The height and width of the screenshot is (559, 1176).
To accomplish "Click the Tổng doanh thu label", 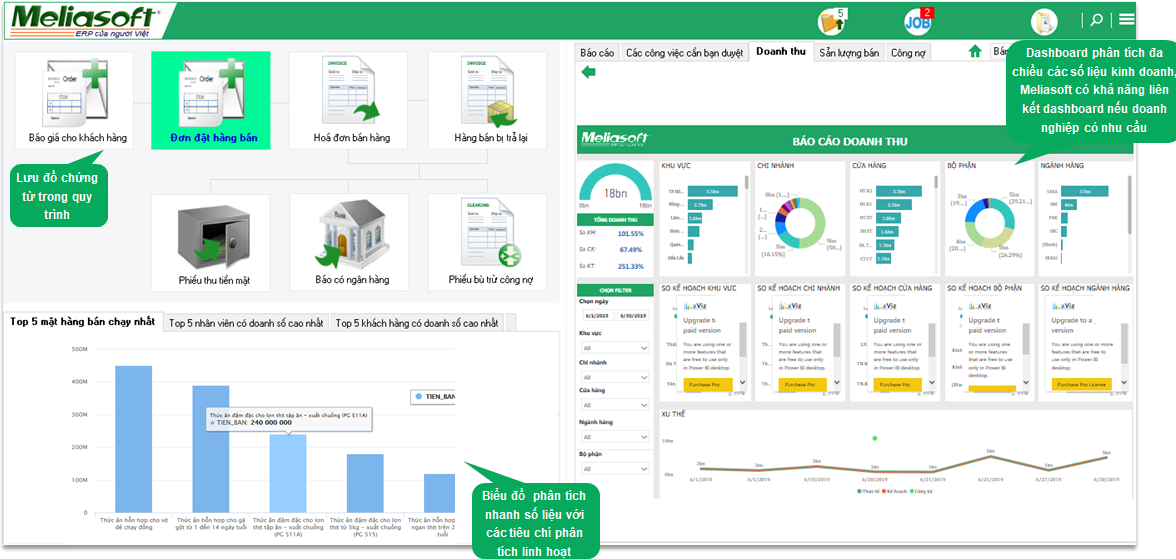I will tap(616, 220).
